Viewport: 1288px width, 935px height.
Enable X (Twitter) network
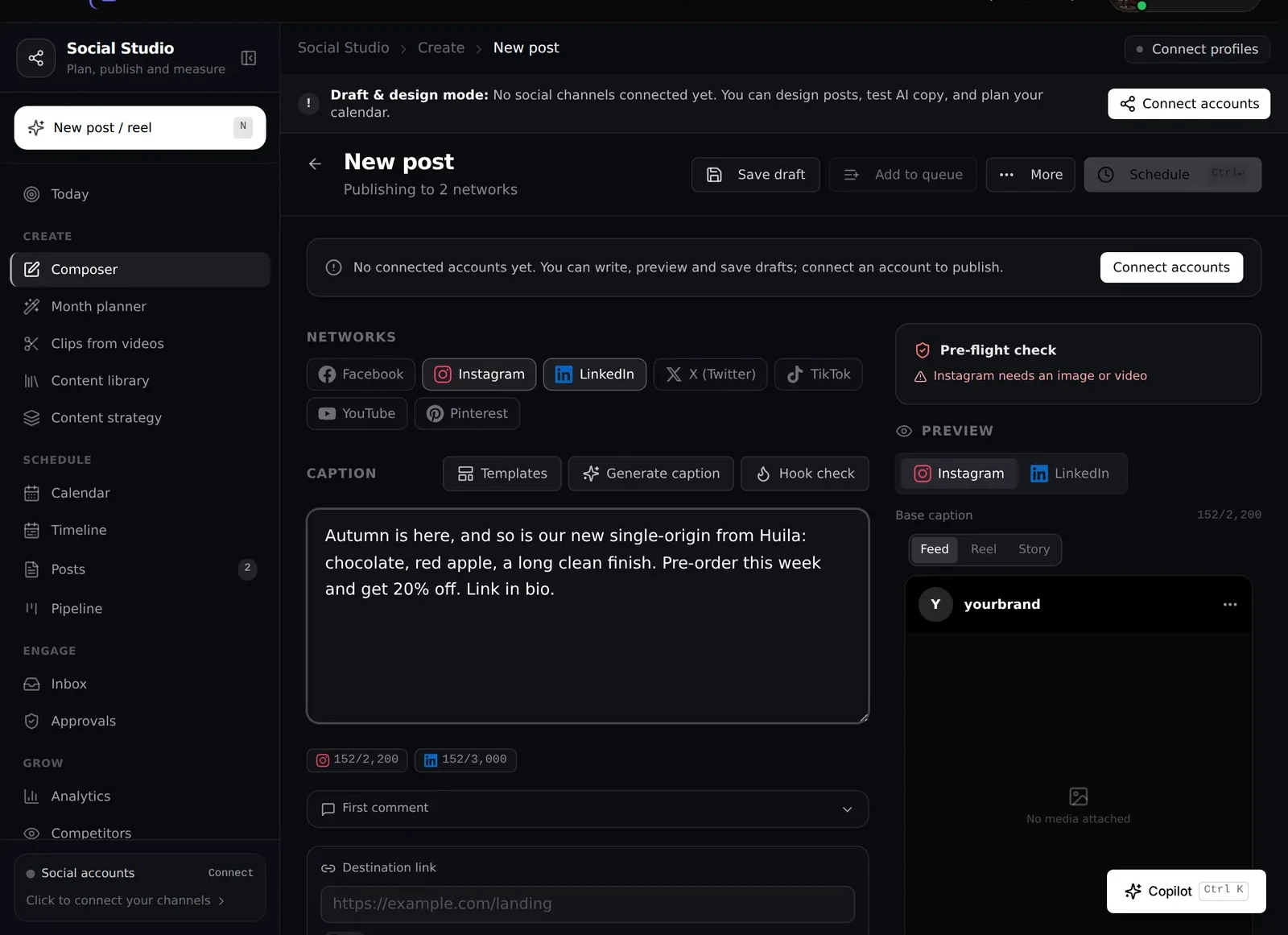tap(711, 374)
